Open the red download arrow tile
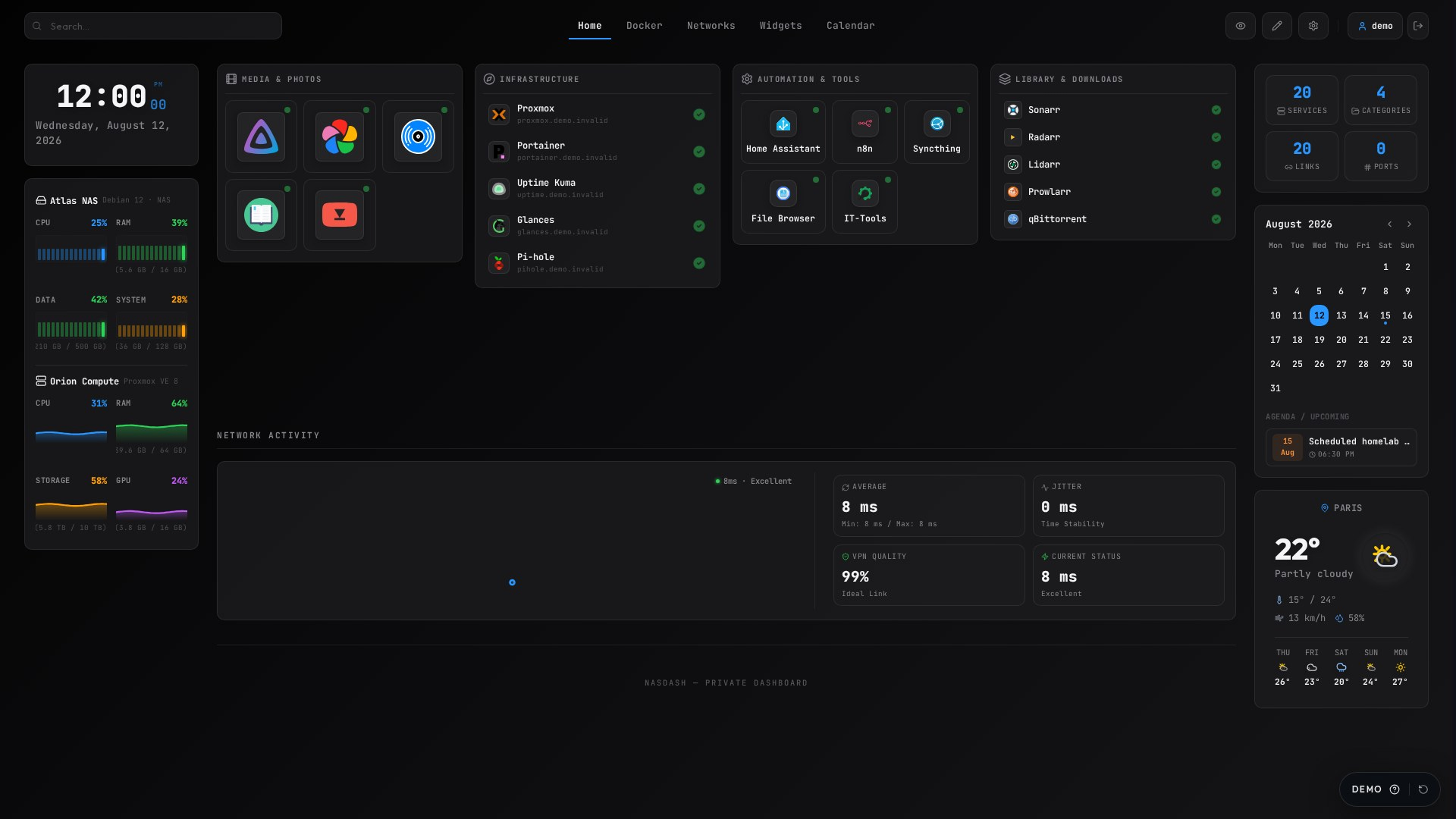1456x819 pixels. [340, 215]
